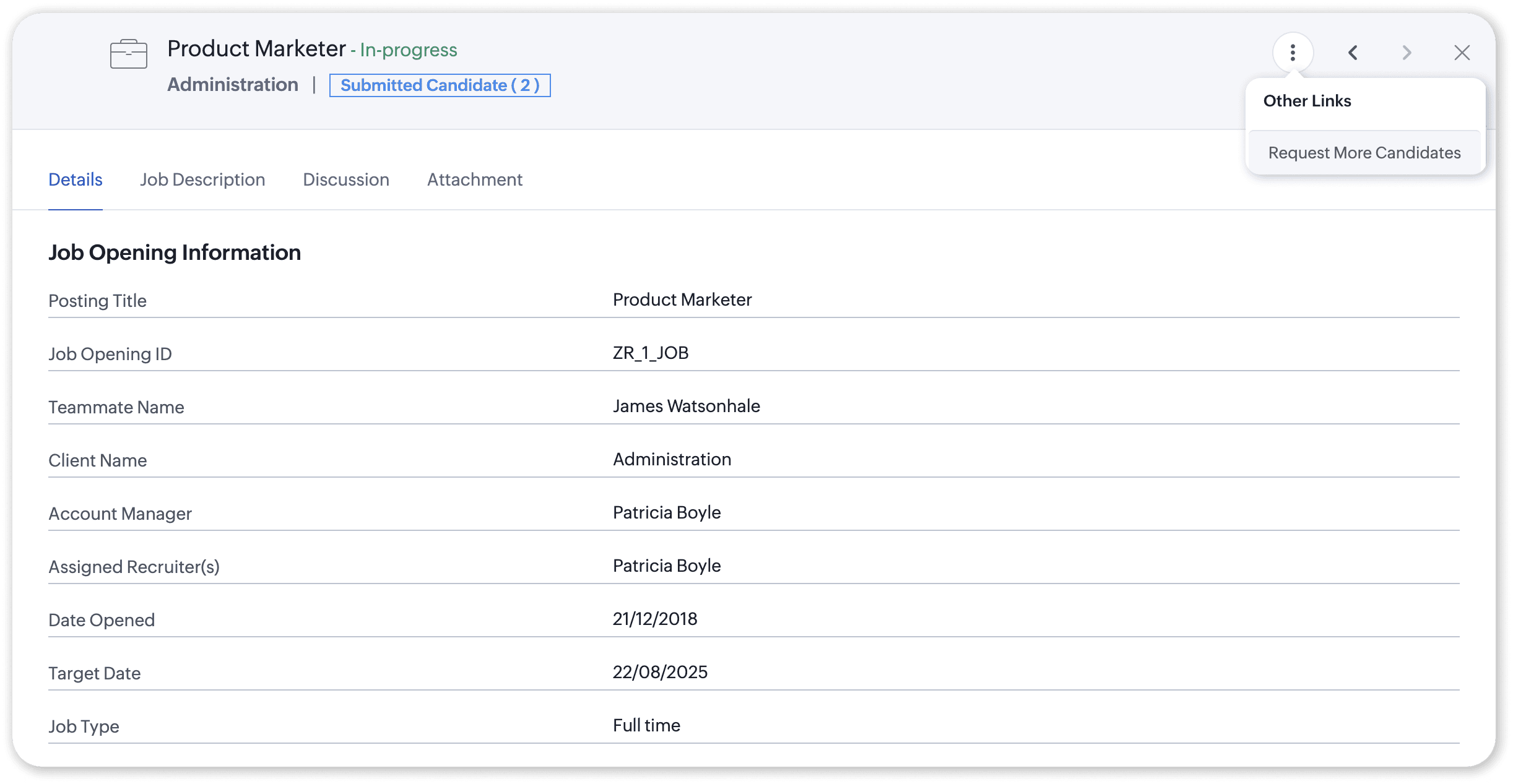The image size is (1513, 784).
Task: Go to the next job record arrow
Action: tap(1407, 53)
